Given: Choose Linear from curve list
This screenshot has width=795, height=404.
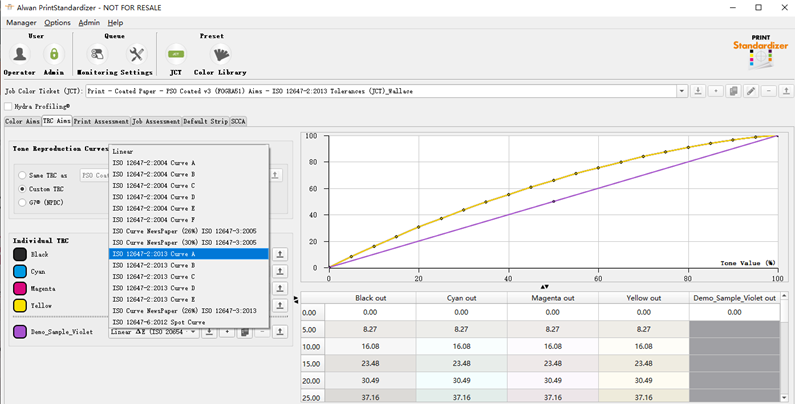Looking at the screenshot, I should 189,152.
